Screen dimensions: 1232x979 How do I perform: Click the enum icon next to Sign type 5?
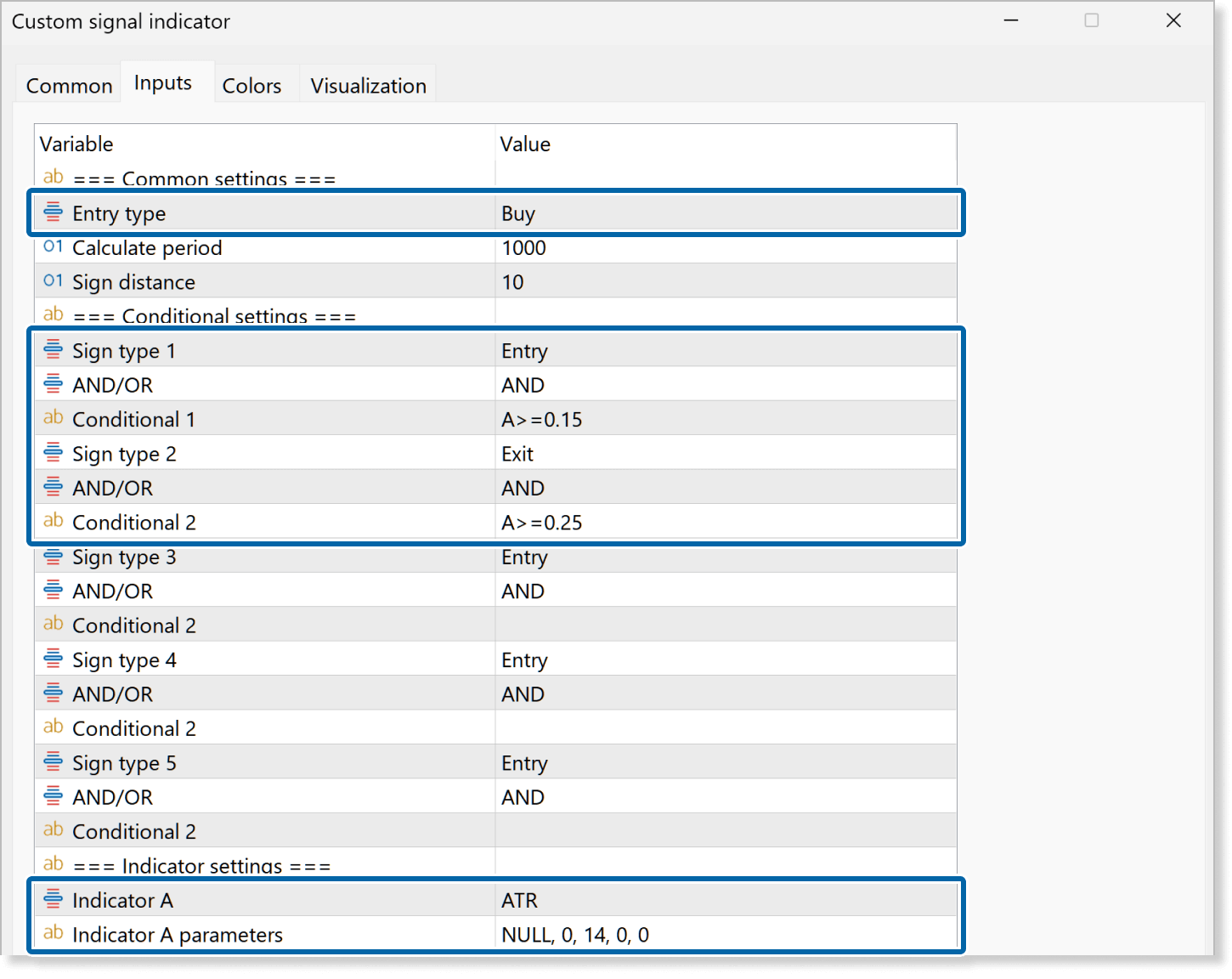[x=53, y=762]
